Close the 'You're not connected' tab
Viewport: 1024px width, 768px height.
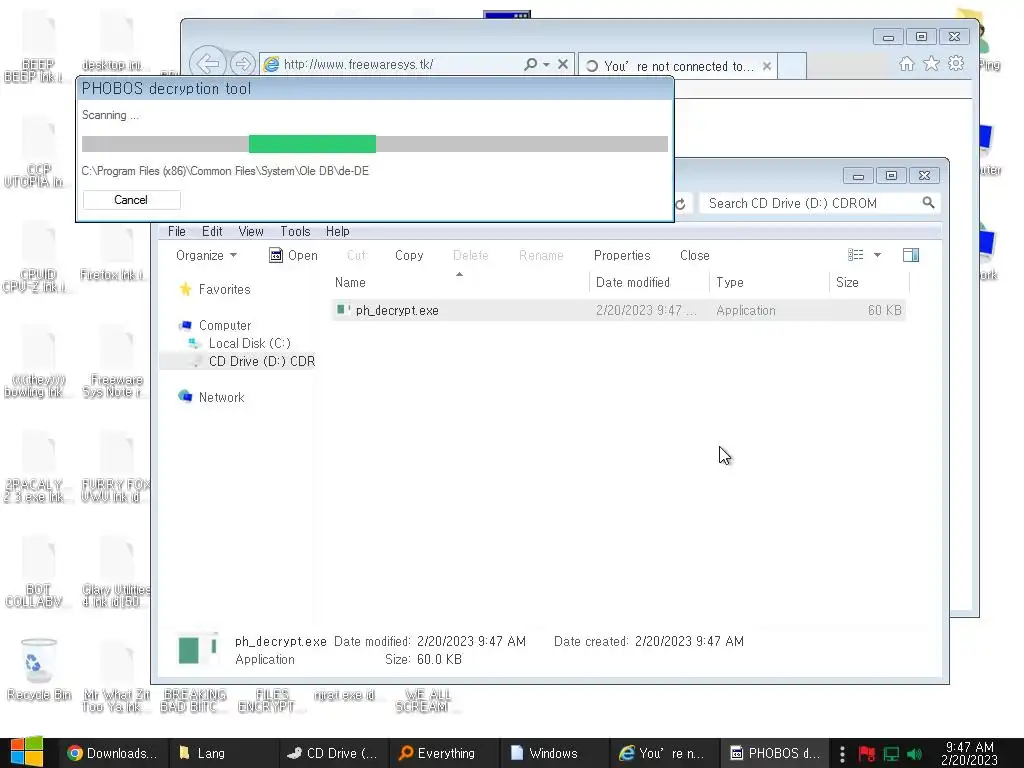pos(767,66)
